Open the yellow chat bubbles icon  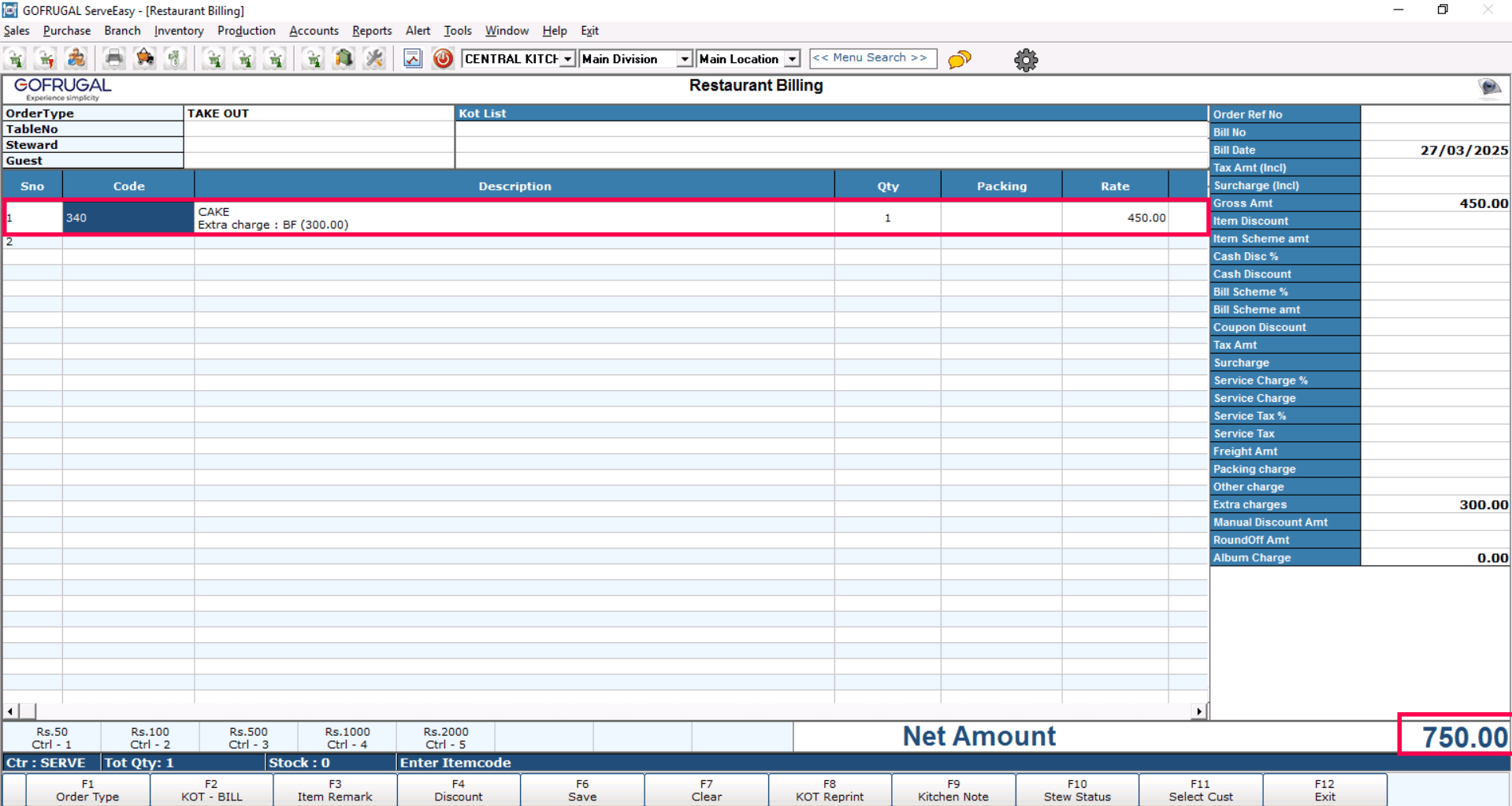point(959,59)
